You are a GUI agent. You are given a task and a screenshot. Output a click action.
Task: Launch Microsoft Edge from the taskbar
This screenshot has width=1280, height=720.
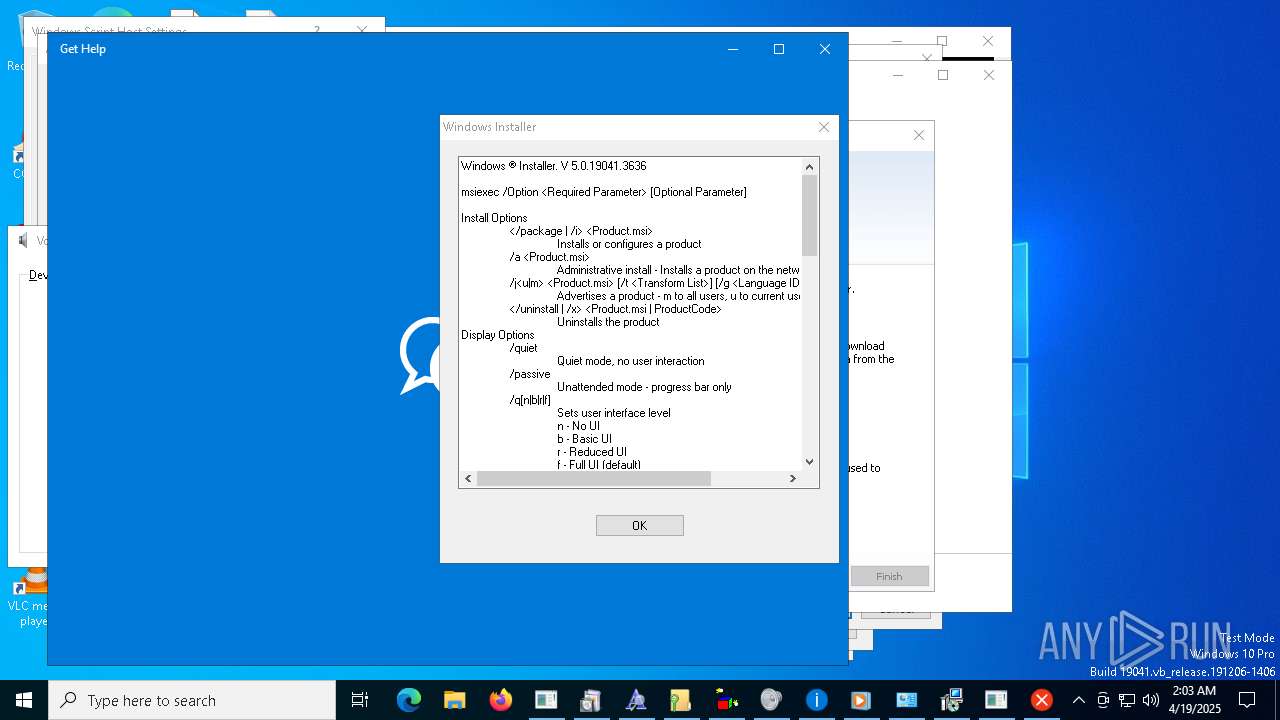pyautogui.click(x=408, y=700)
